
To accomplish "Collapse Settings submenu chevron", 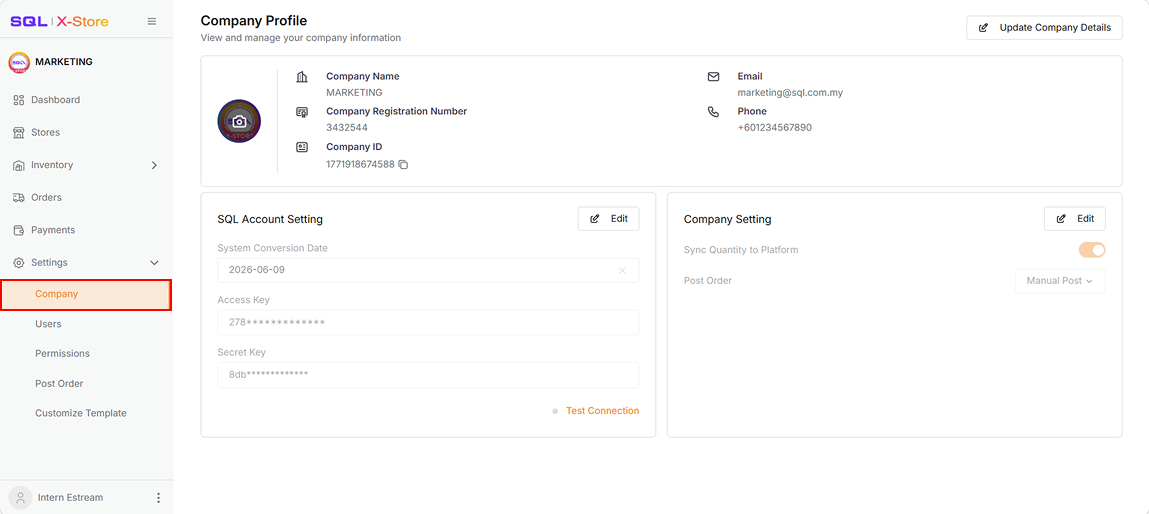I will click(x=154, y=262).
